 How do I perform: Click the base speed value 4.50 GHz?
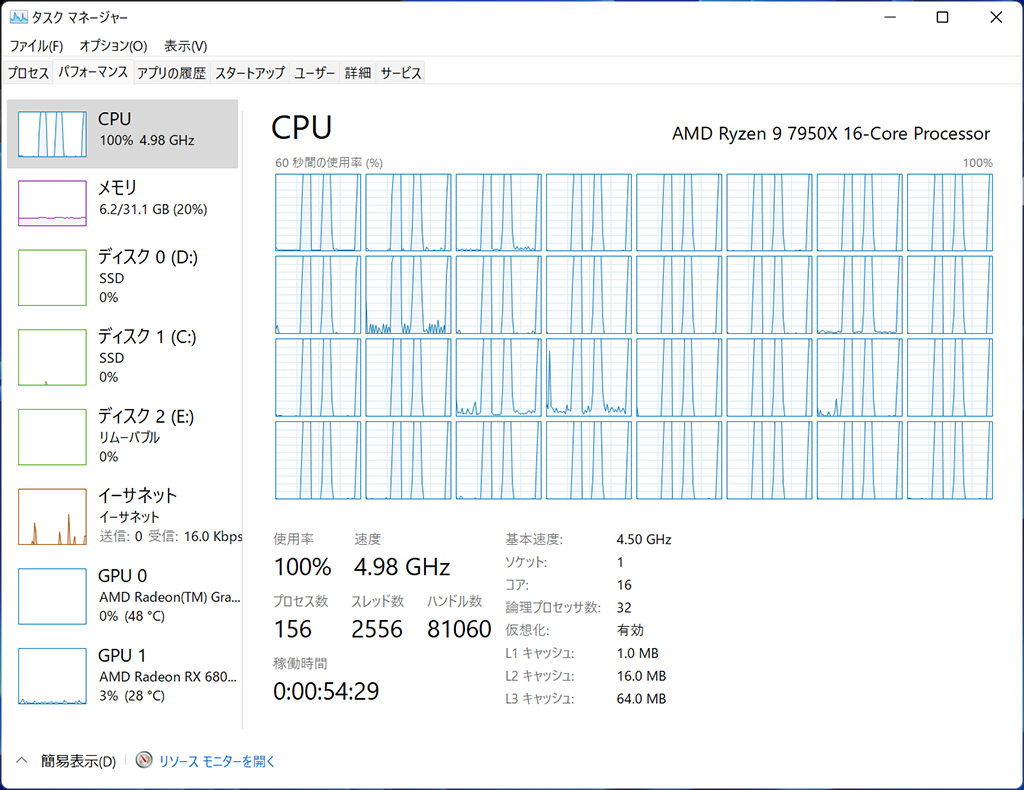coord(644,539)
